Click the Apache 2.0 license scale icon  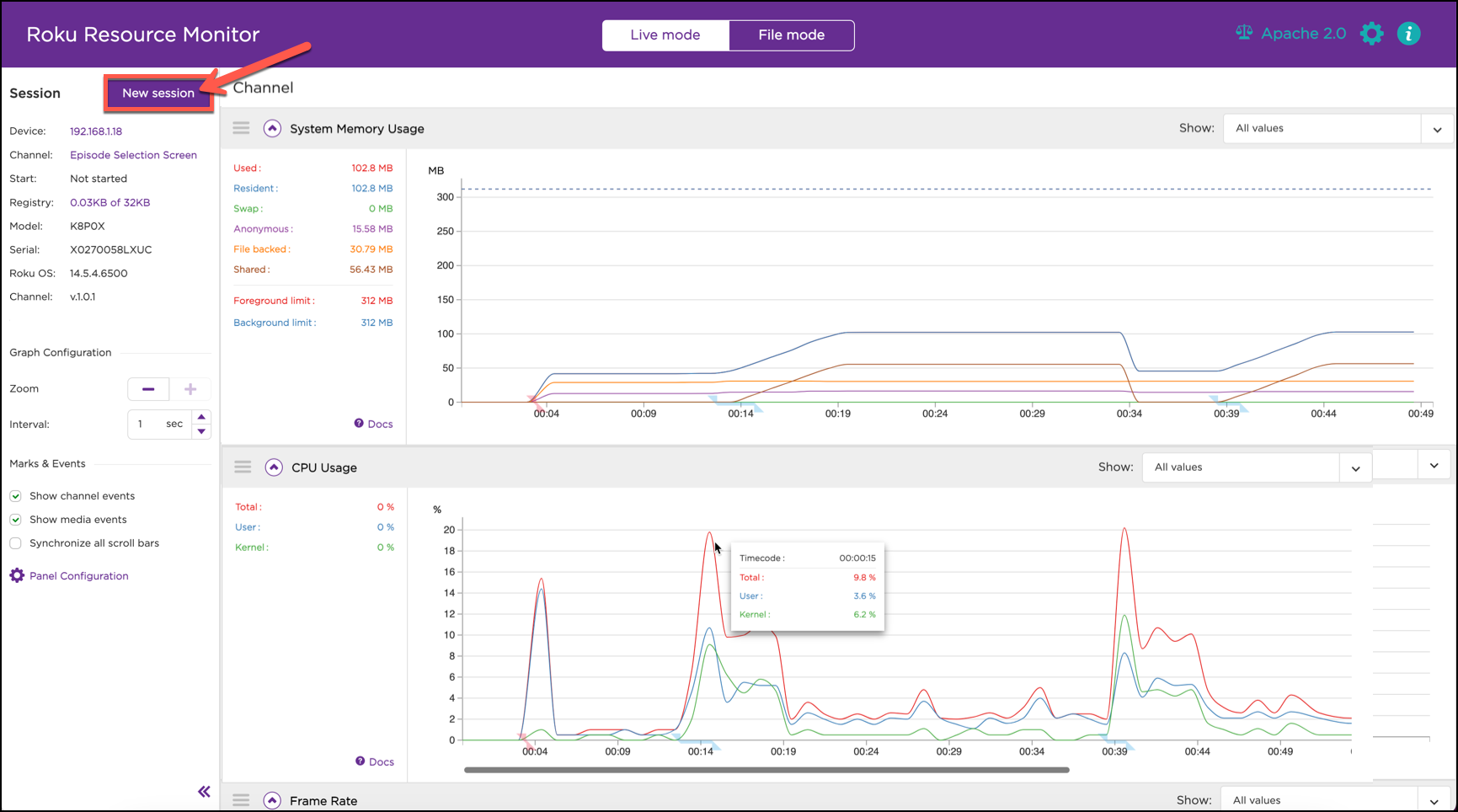(1243, 33)
